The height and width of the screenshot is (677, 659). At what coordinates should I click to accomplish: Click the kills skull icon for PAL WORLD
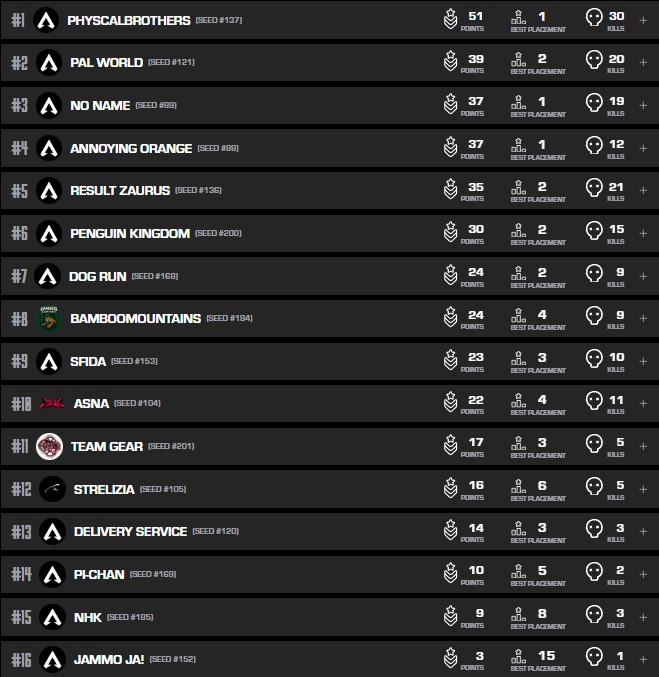[593, 62]
